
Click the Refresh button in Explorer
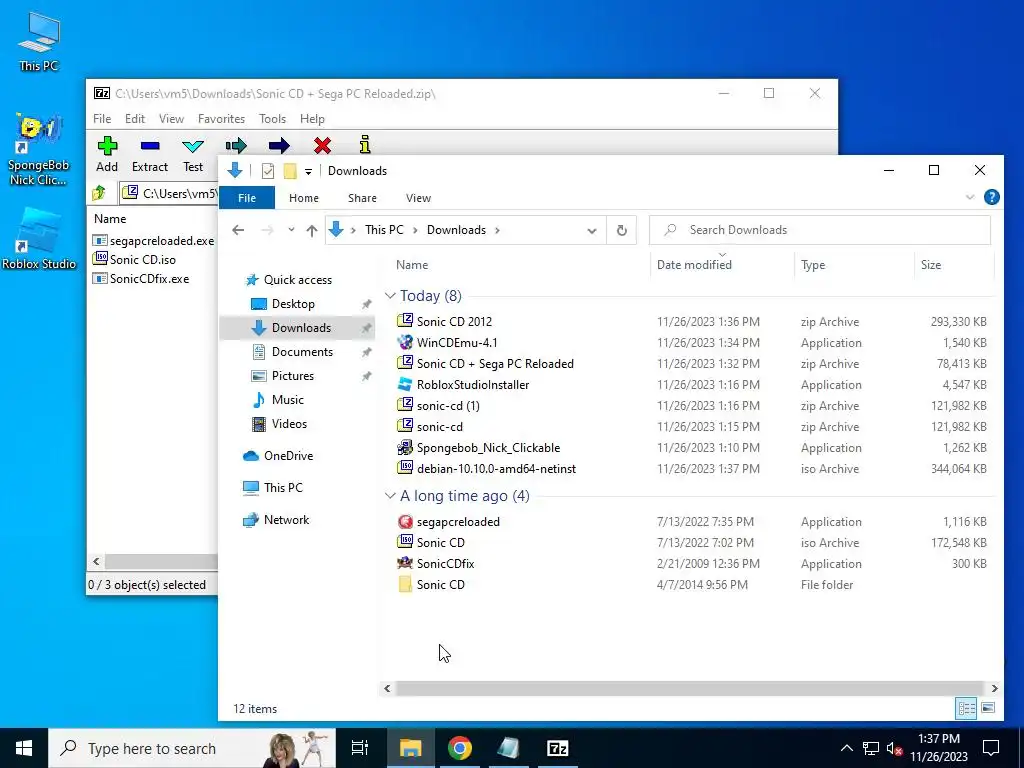(622, 230)
